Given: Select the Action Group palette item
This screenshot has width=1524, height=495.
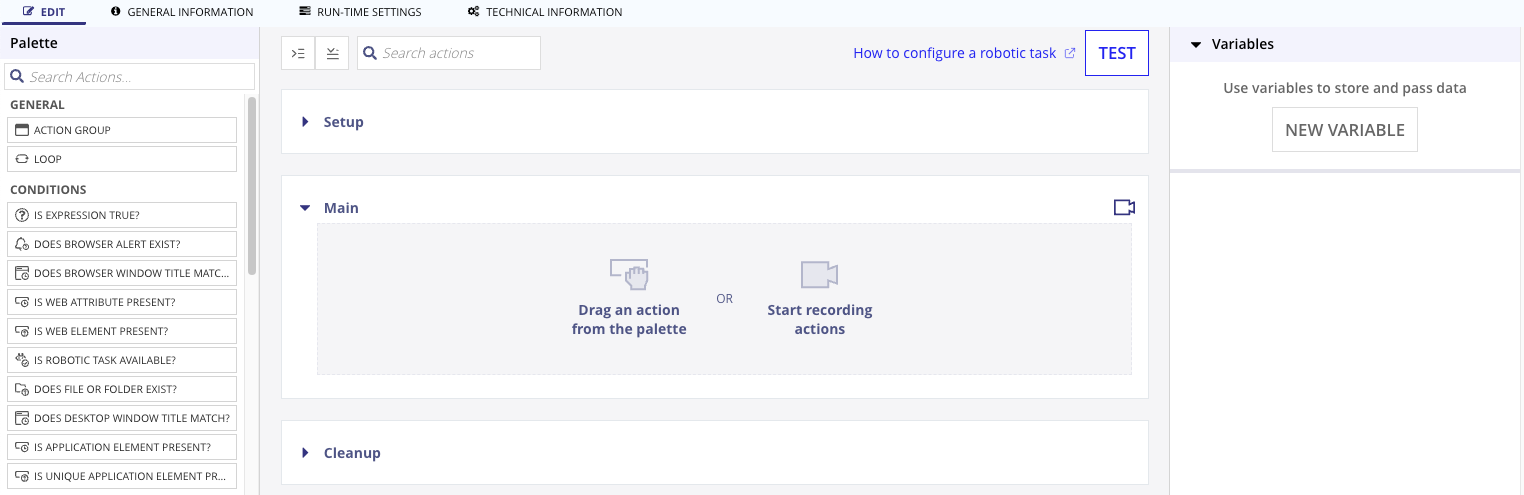Looking at the screenshot, I should tap(121, 130).
